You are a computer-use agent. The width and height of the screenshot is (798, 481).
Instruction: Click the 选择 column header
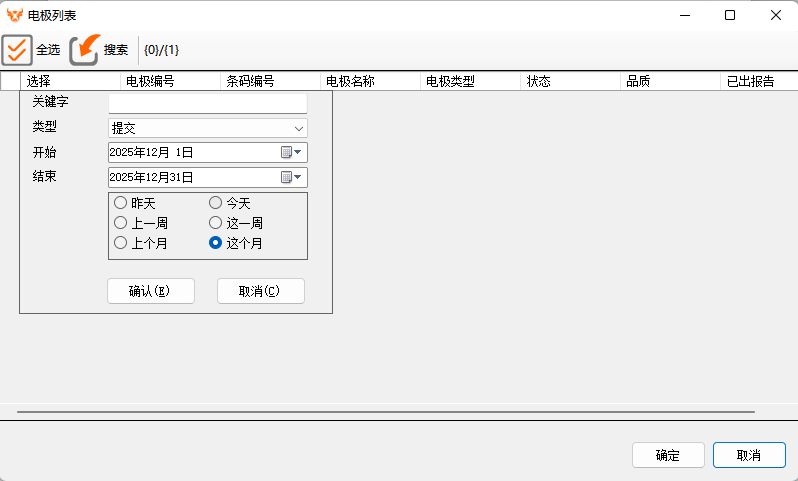(70, 81)
